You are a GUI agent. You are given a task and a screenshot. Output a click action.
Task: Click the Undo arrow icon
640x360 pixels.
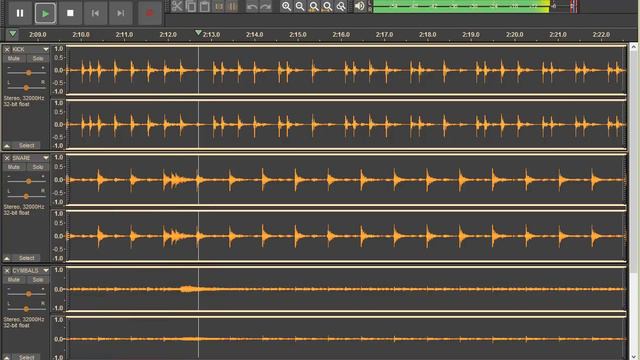coord(252,6)
